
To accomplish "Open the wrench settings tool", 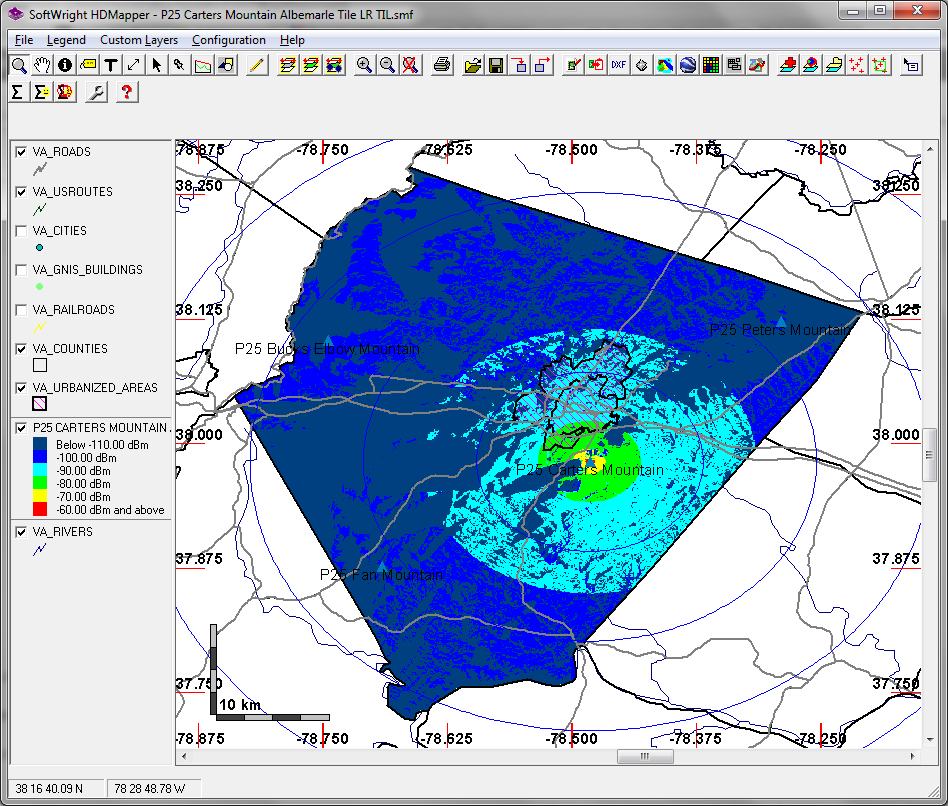I will [x=96, y=92].
